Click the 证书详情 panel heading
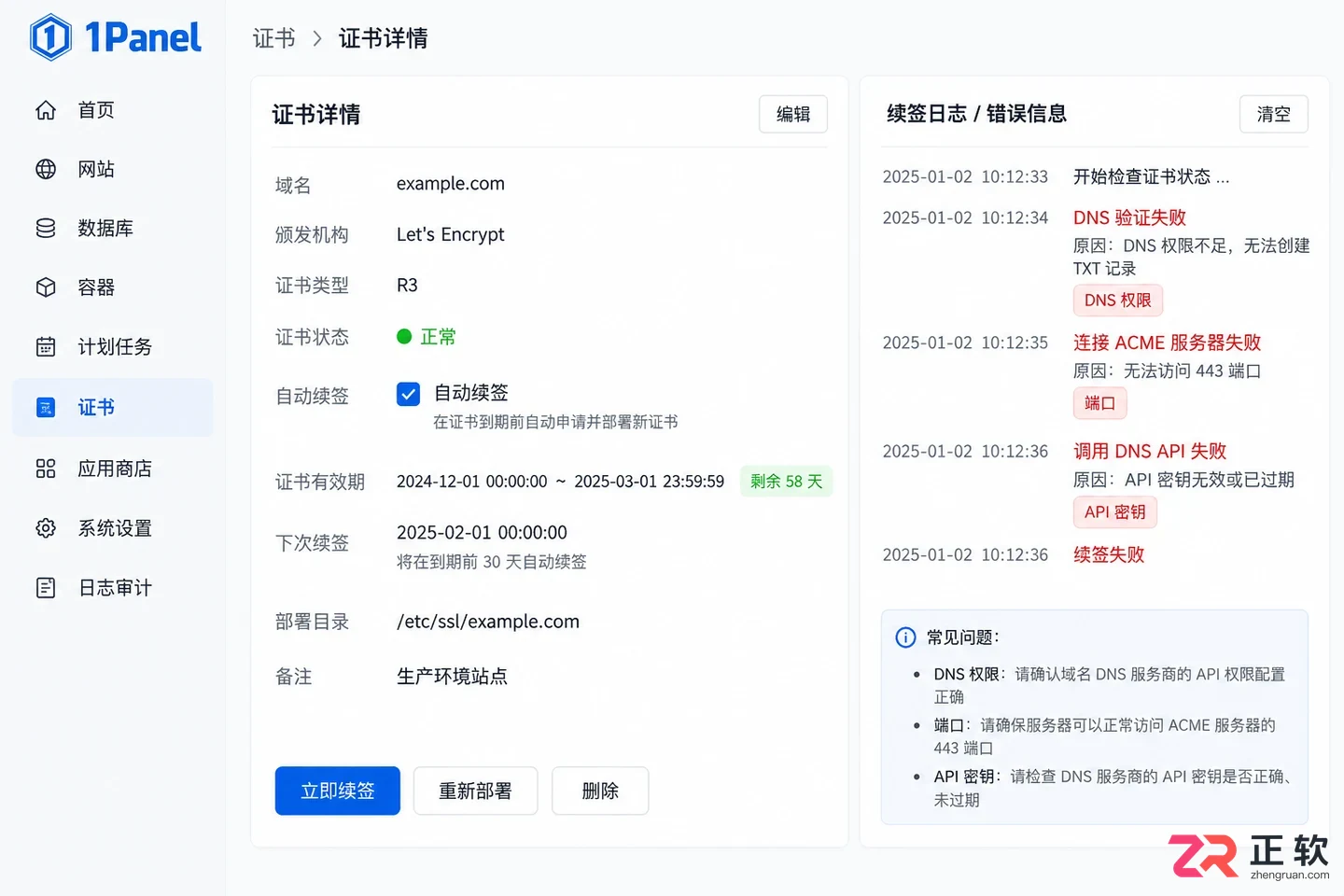 coord(316,115)
